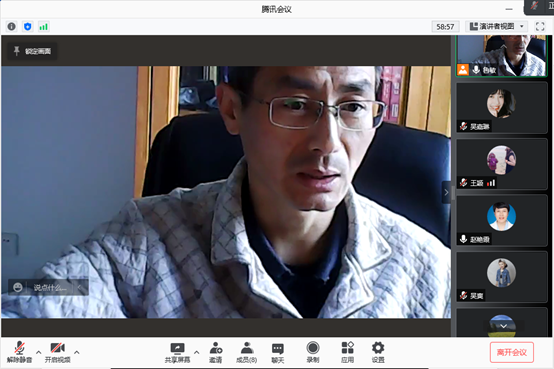Collapse the participant sidebar arrow
The width and height of the screenshot is (554, 369).
pyautogui.click(x=446, y=192)
